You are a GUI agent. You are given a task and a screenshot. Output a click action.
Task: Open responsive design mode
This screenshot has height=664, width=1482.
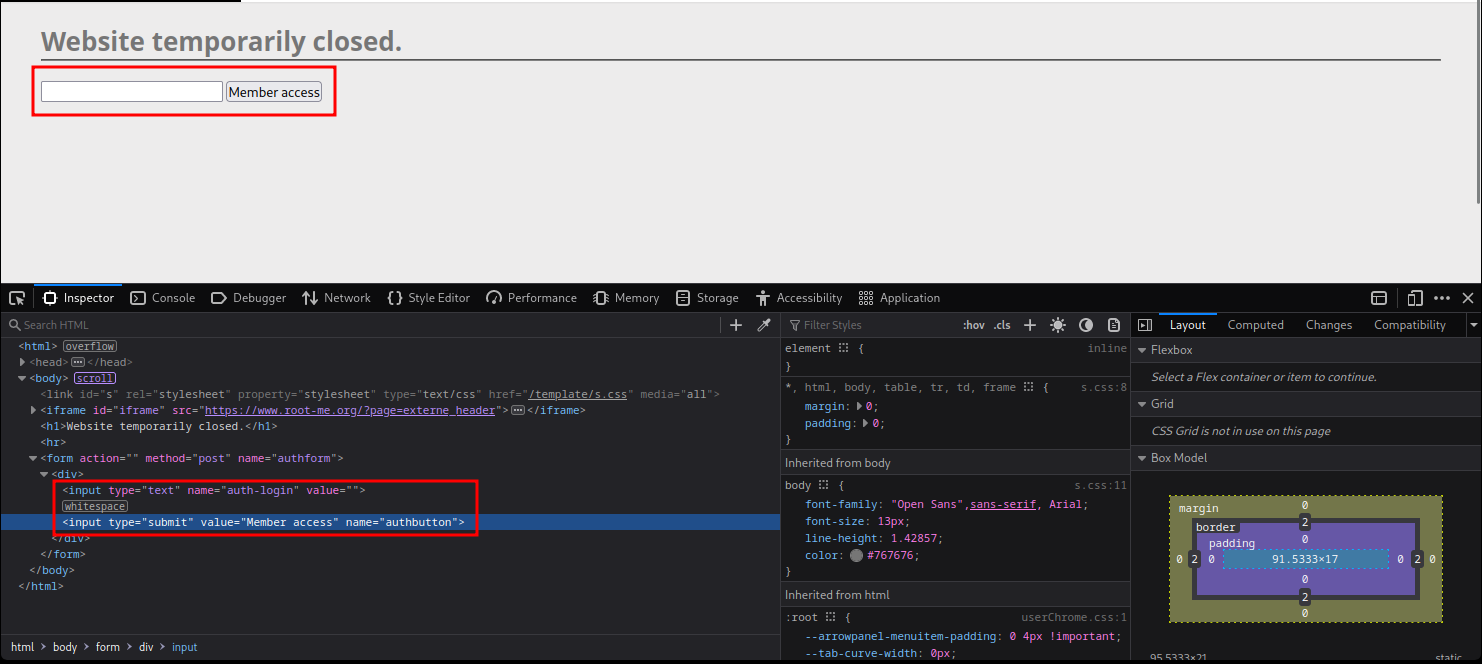pyautogui.click(x=1414, y=298)
